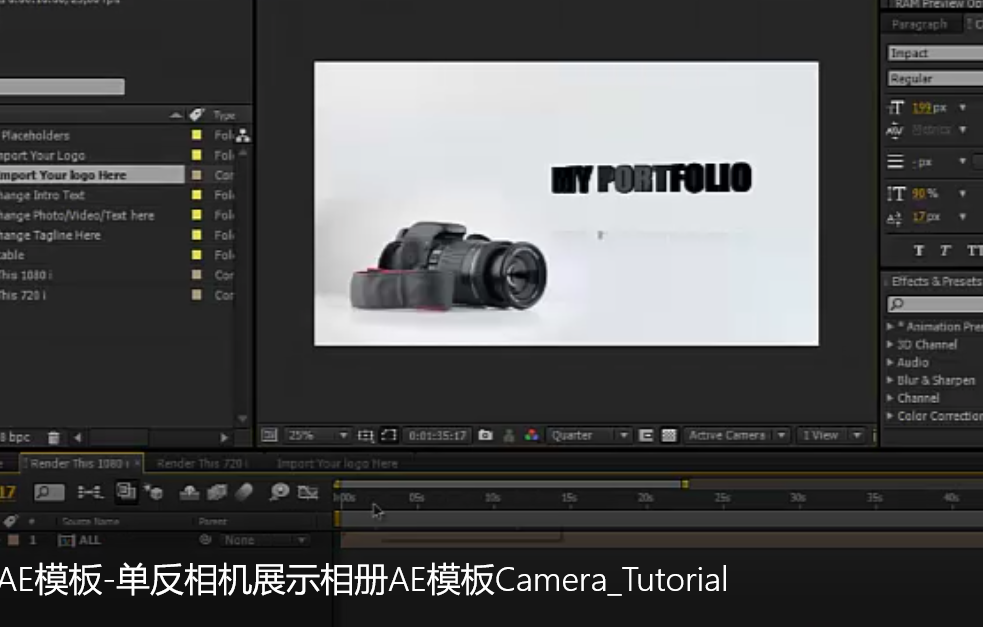Toggle the Transparency Grid icon
Screen dimensions: 983x627
tap(669, 435)
